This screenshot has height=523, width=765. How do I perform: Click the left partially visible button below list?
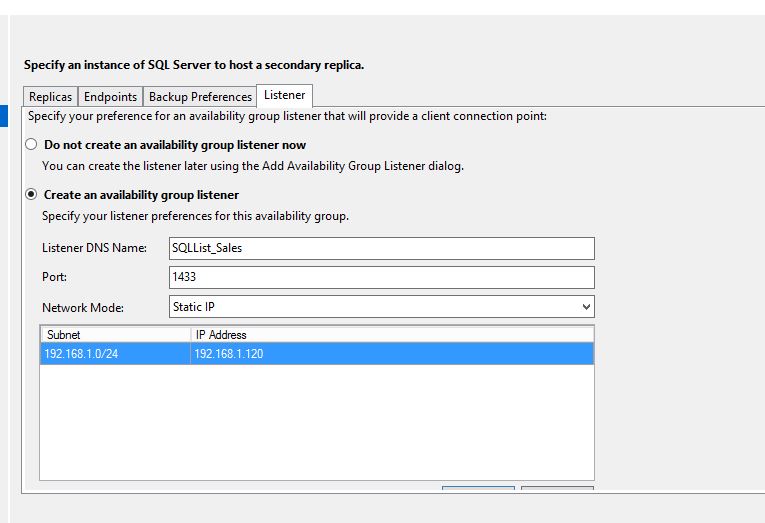[478, 489]
